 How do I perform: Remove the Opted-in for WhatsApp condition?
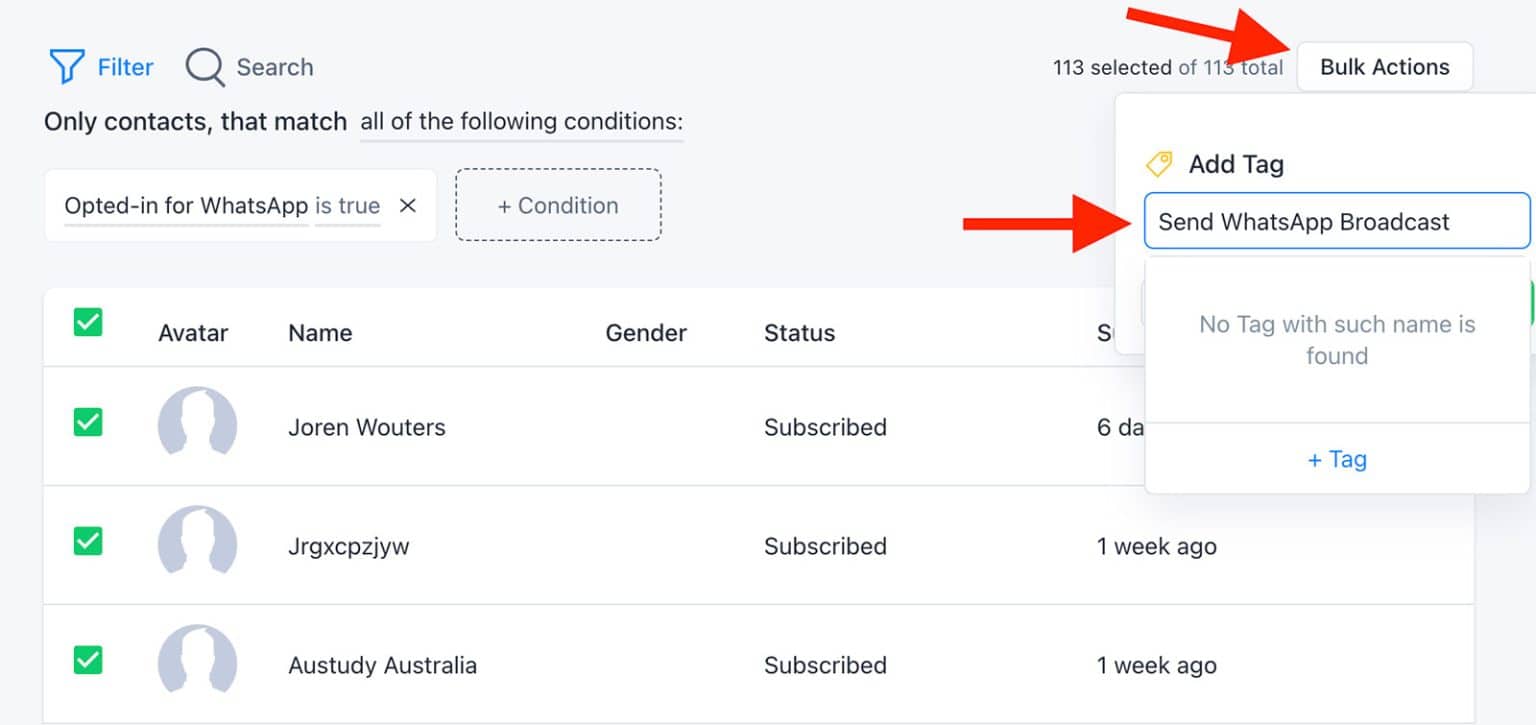tap(408, 206)
